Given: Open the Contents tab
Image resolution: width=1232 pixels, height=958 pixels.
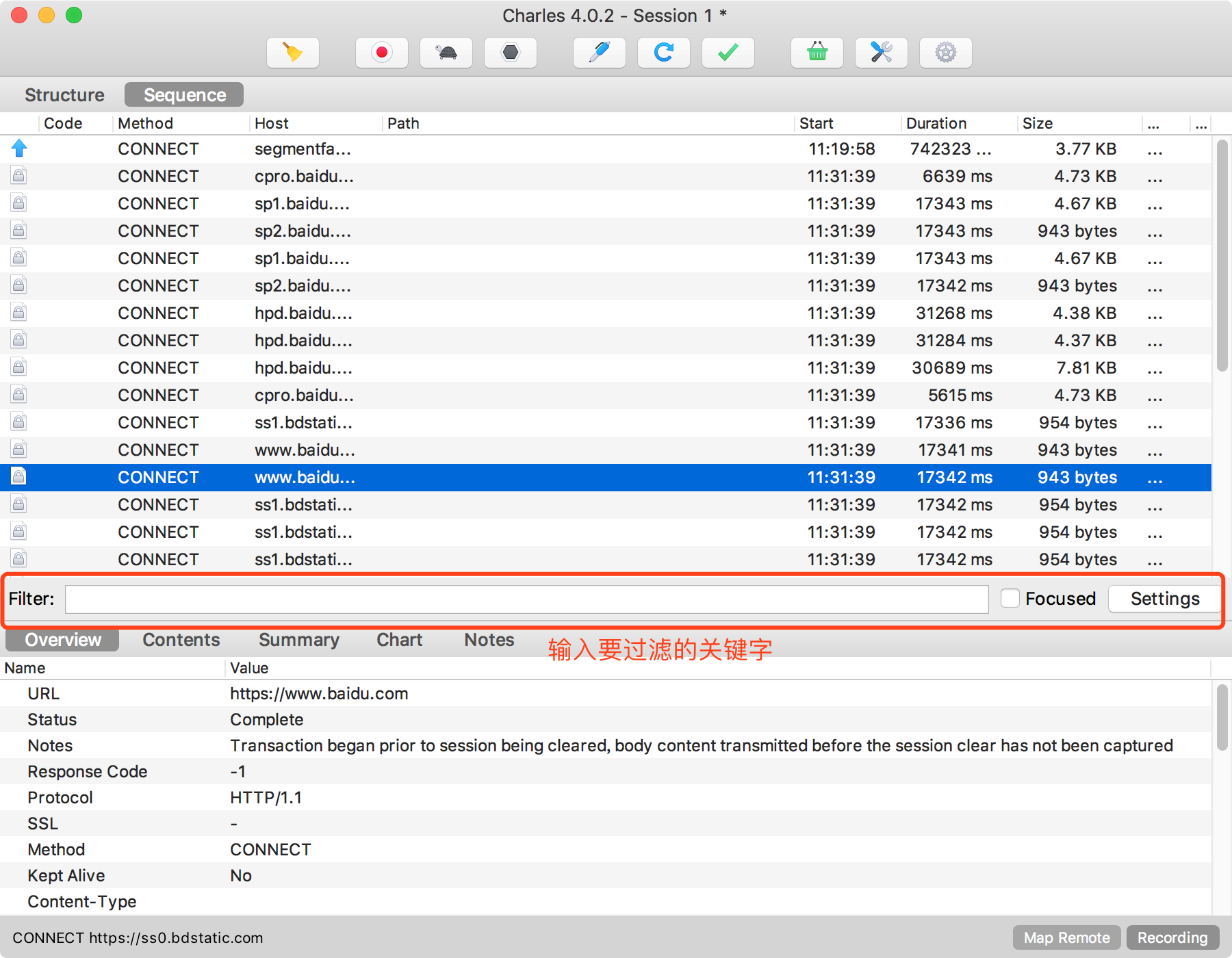Looking at the screenshot, I should (181, 640).
